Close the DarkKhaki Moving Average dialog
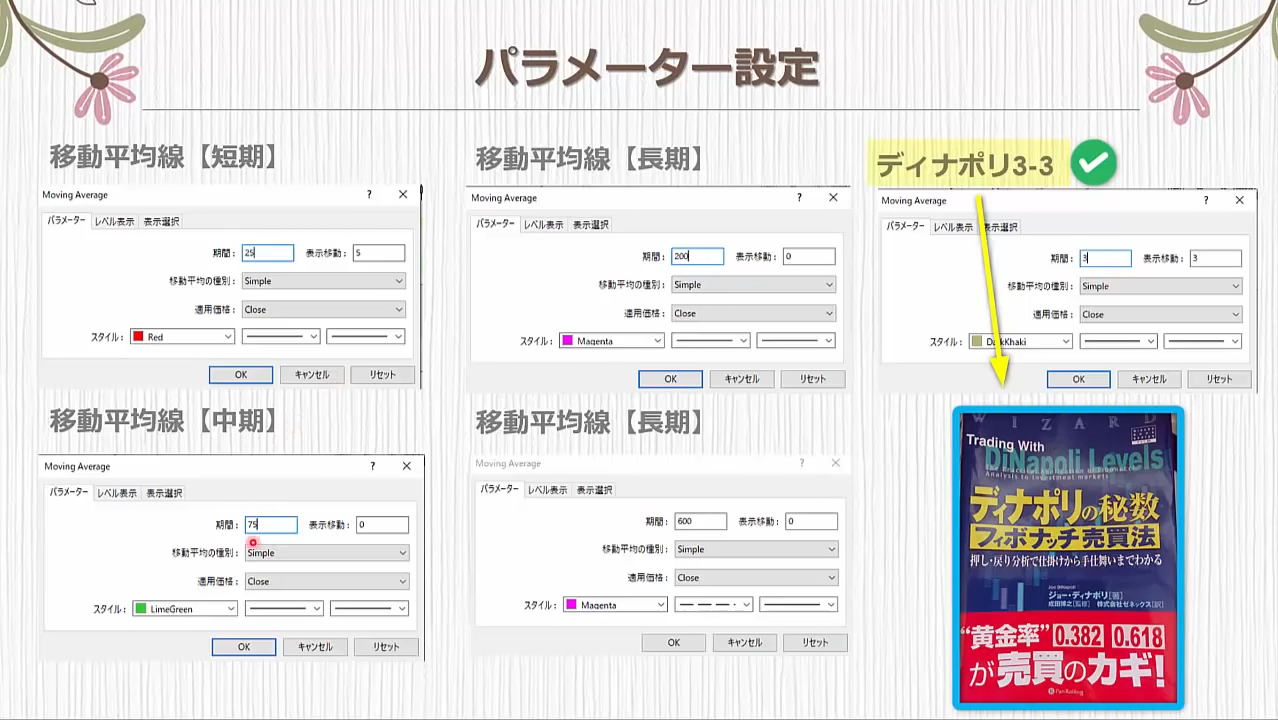Image resolution: width=1278 pixels, height=720 pixels. 1240,200
